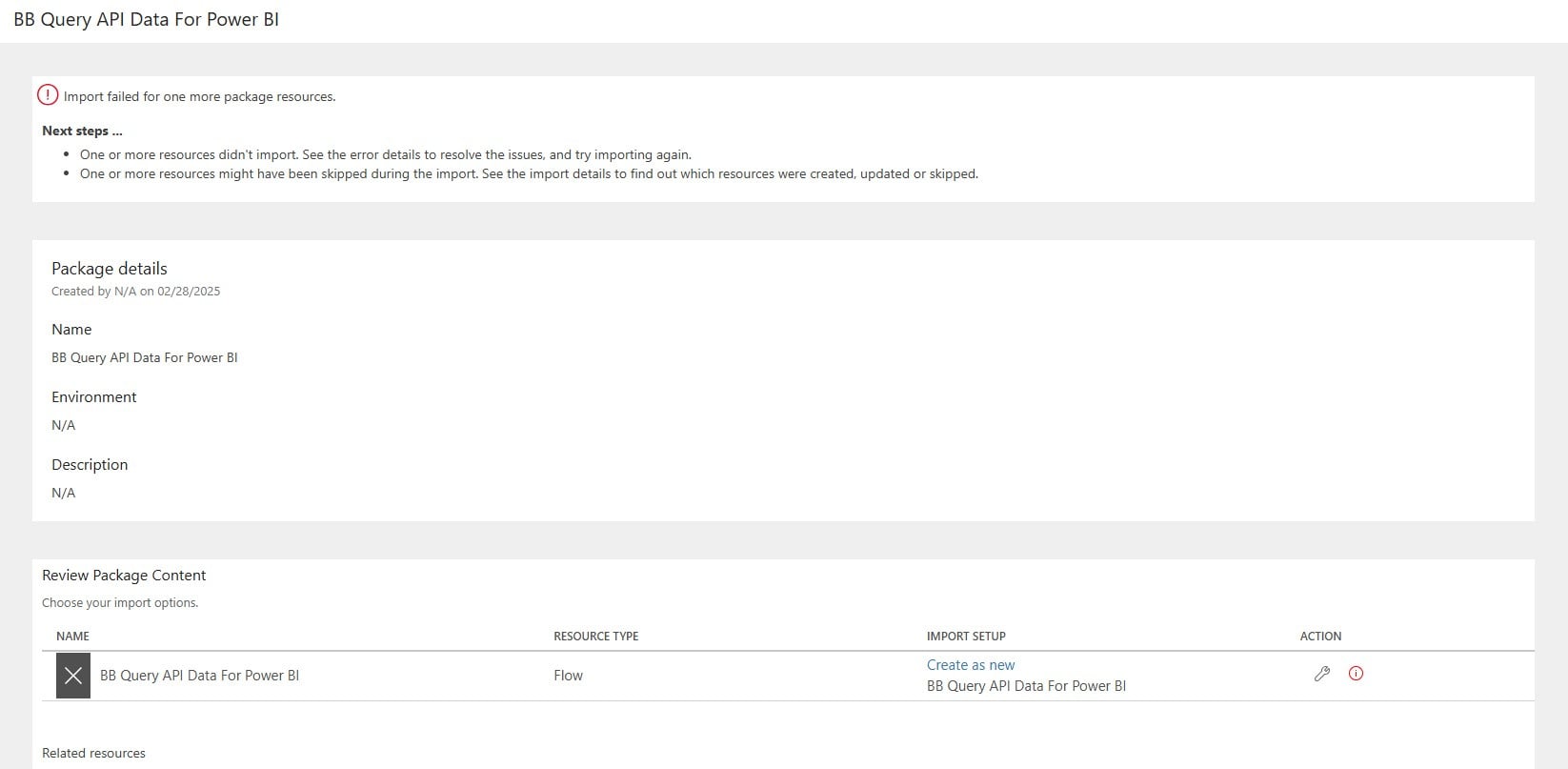Click the NAME column header
Image resolution: width=1568 pixels, height=769 pixels.
pyautogui.click(x=72, y=636)
